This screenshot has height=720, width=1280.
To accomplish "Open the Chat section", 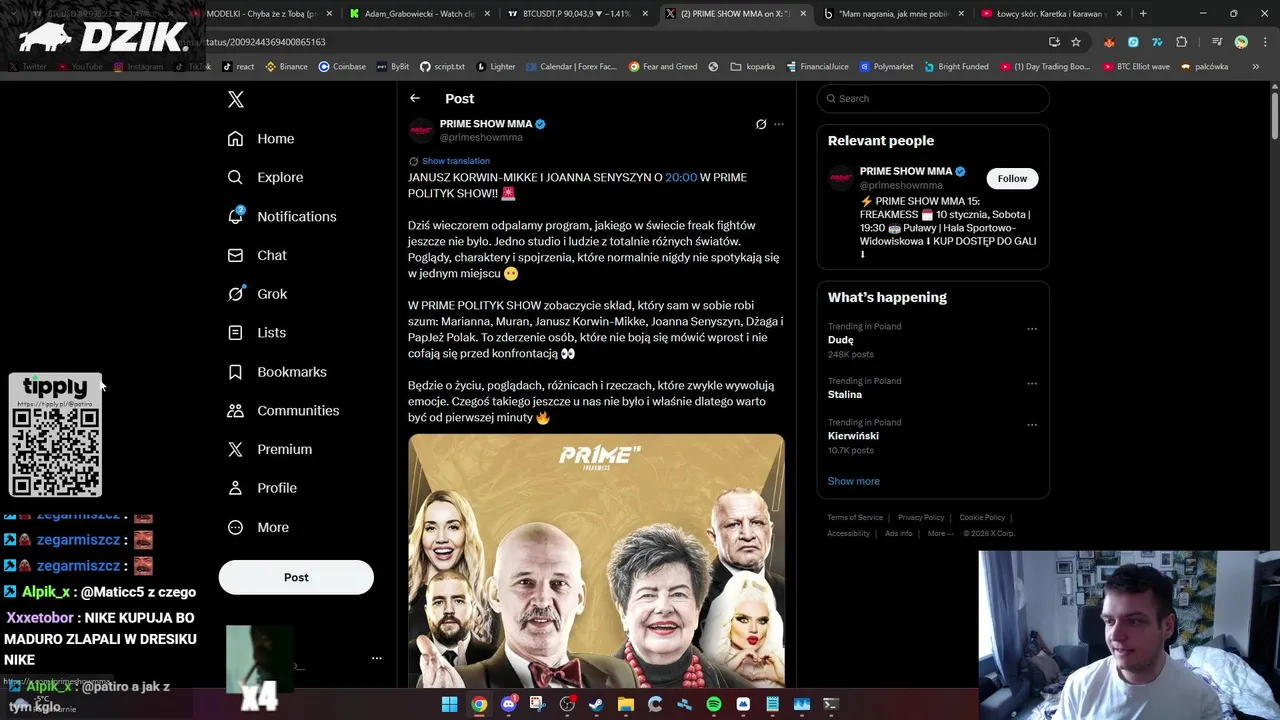I will 257,255.
